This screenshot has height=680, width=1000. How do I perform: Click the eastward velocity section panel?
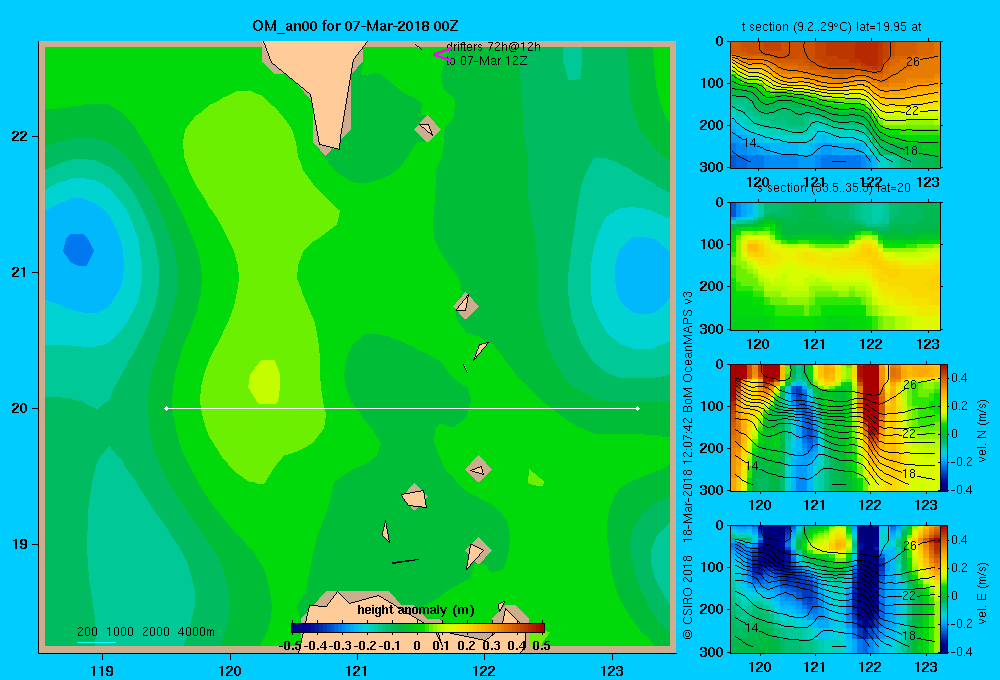click(835, 589)
